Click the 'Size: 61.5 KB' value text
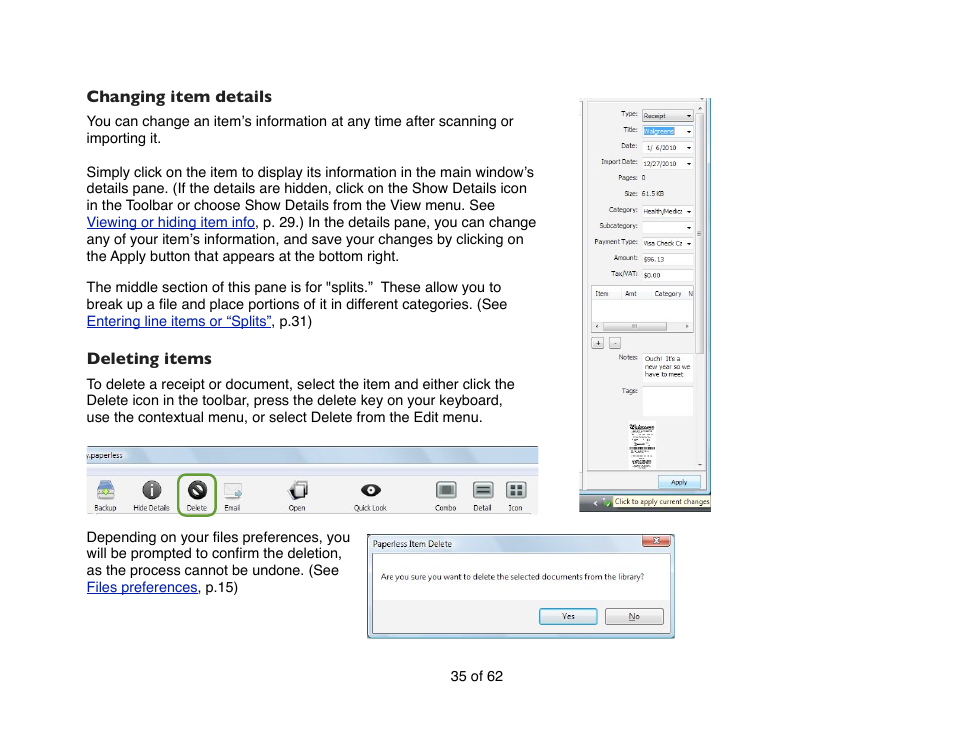The width and height of the screenshot is (954, 738). (653, 193)
